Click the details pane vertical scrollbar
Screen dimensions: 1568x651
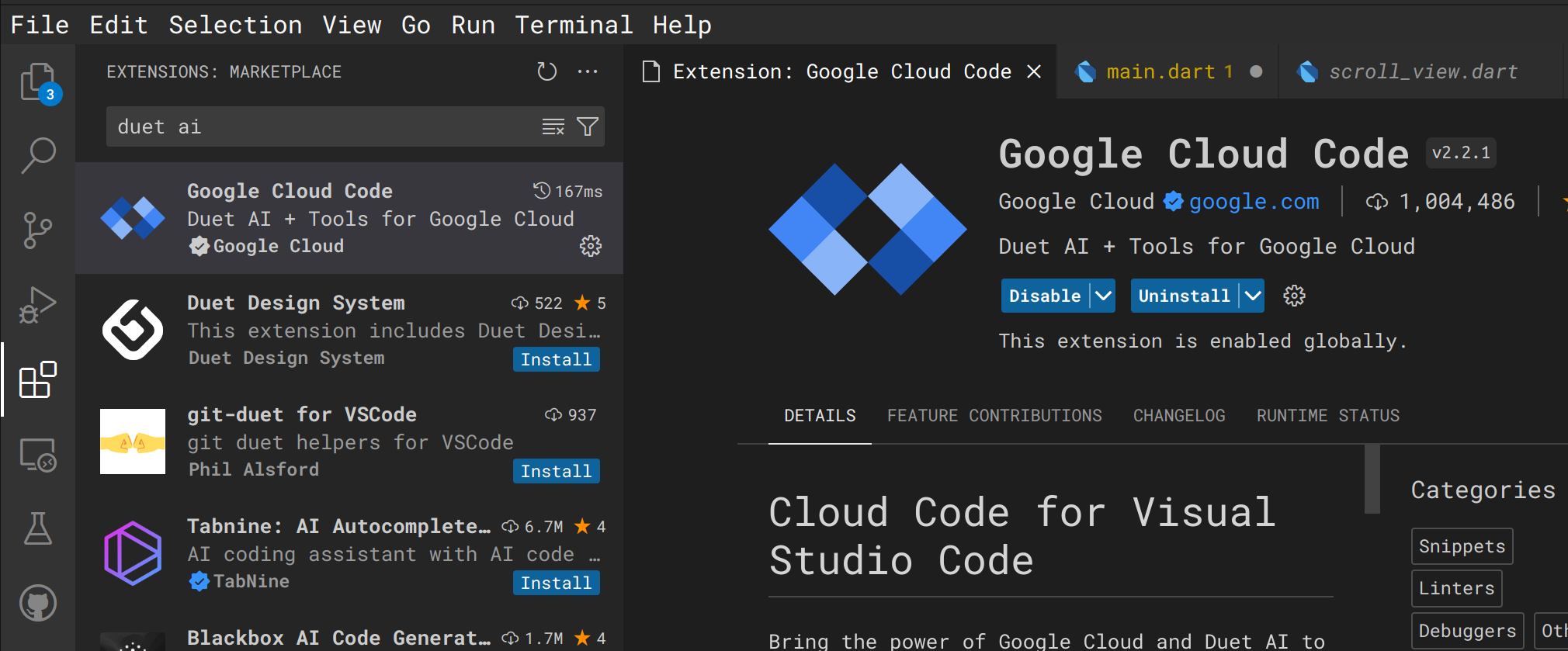(1372, 479)
